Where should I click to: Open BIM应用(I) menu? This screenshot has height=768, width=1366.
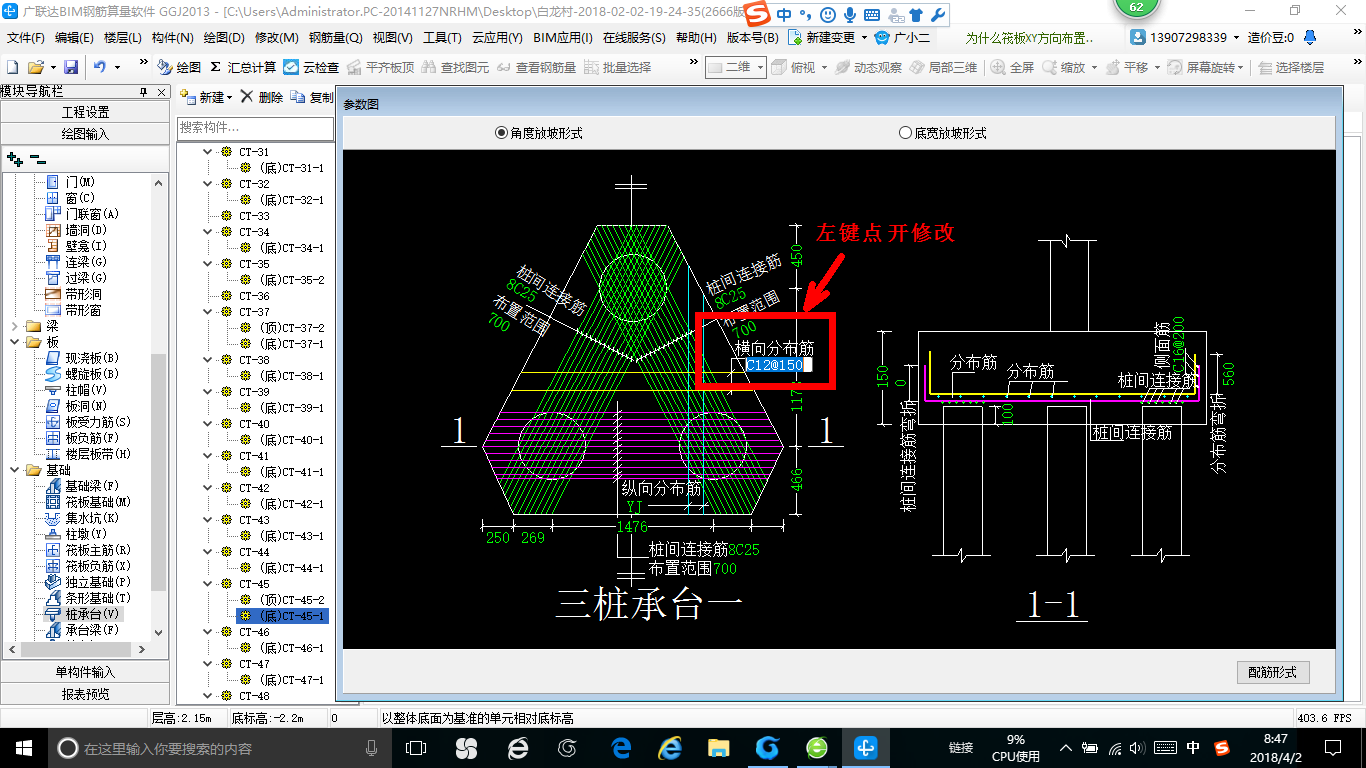pyautogui.click(x=563, y=38)
